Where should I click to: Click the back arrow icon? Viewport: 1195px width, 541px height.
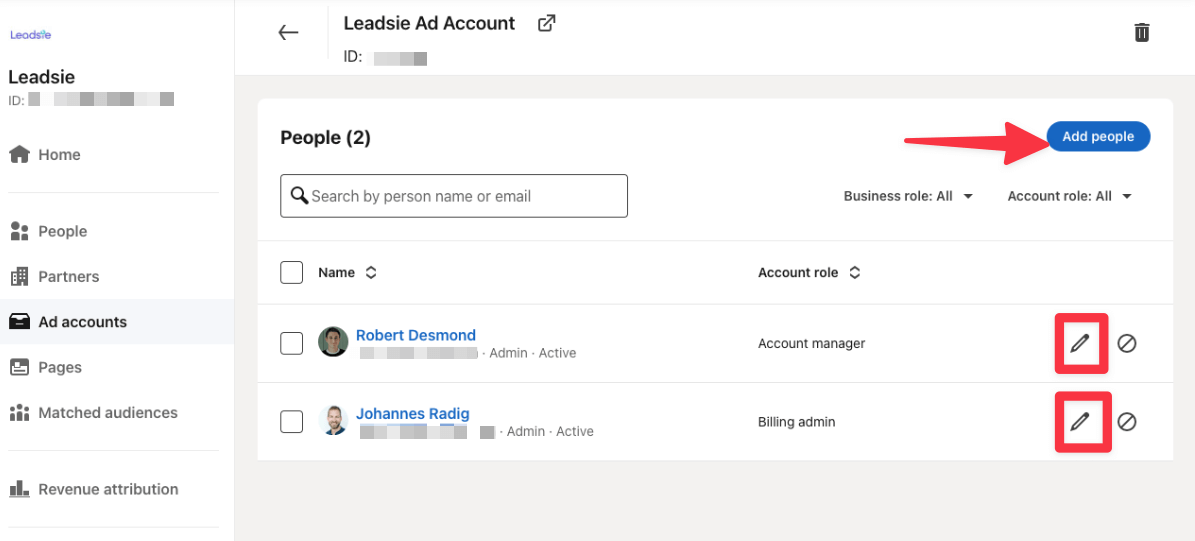pyautogui.click(x=288, y=32)
